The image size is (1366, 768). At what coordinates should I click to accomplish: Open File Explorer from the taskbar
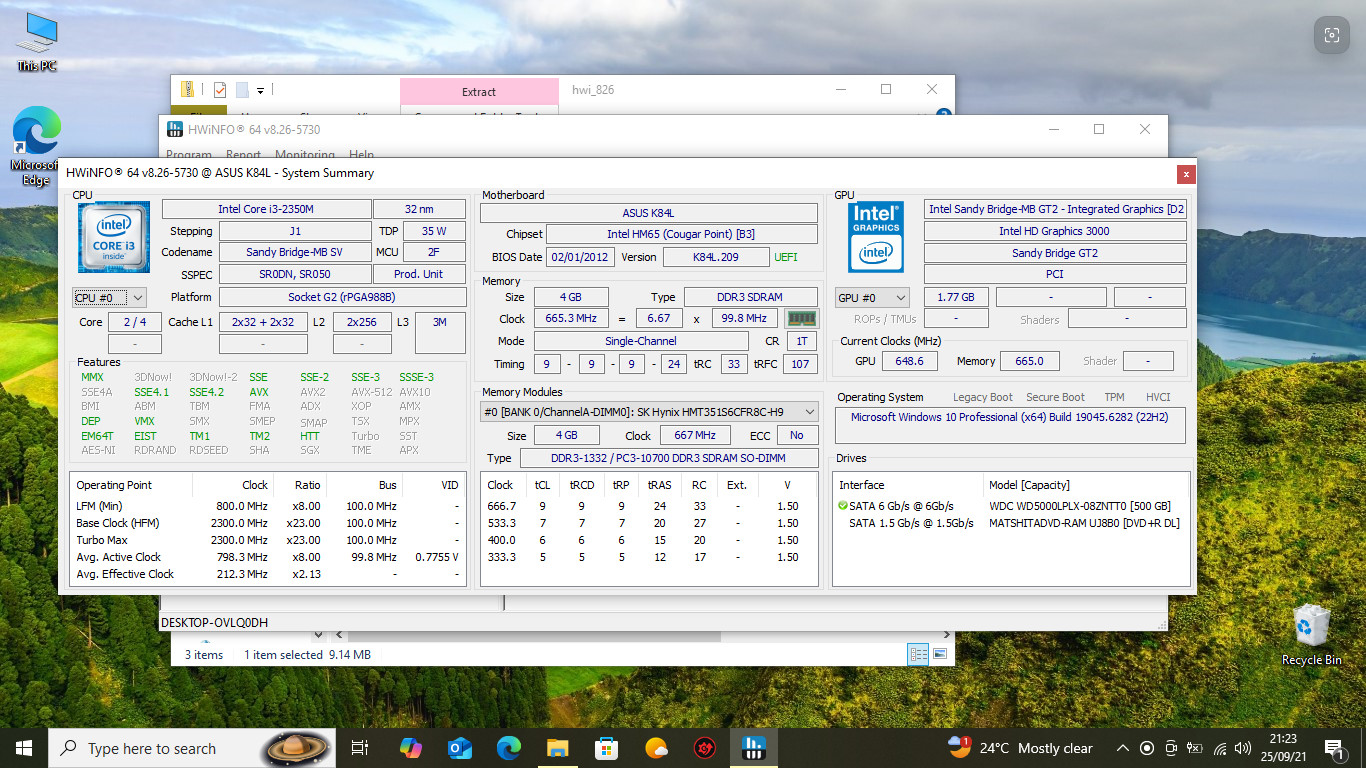558,748
